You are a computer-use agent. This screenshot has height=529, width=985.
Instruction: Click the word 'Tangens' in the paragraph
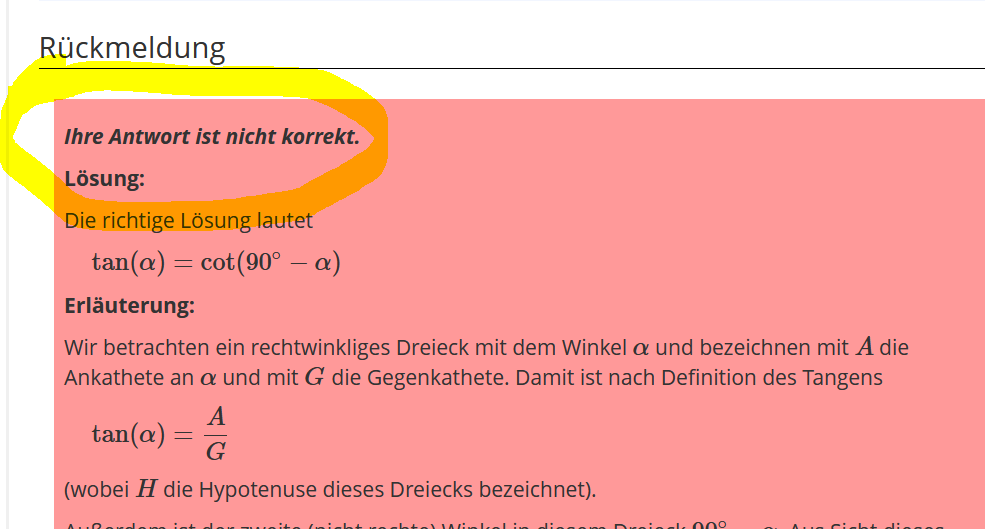pos(845,378)
